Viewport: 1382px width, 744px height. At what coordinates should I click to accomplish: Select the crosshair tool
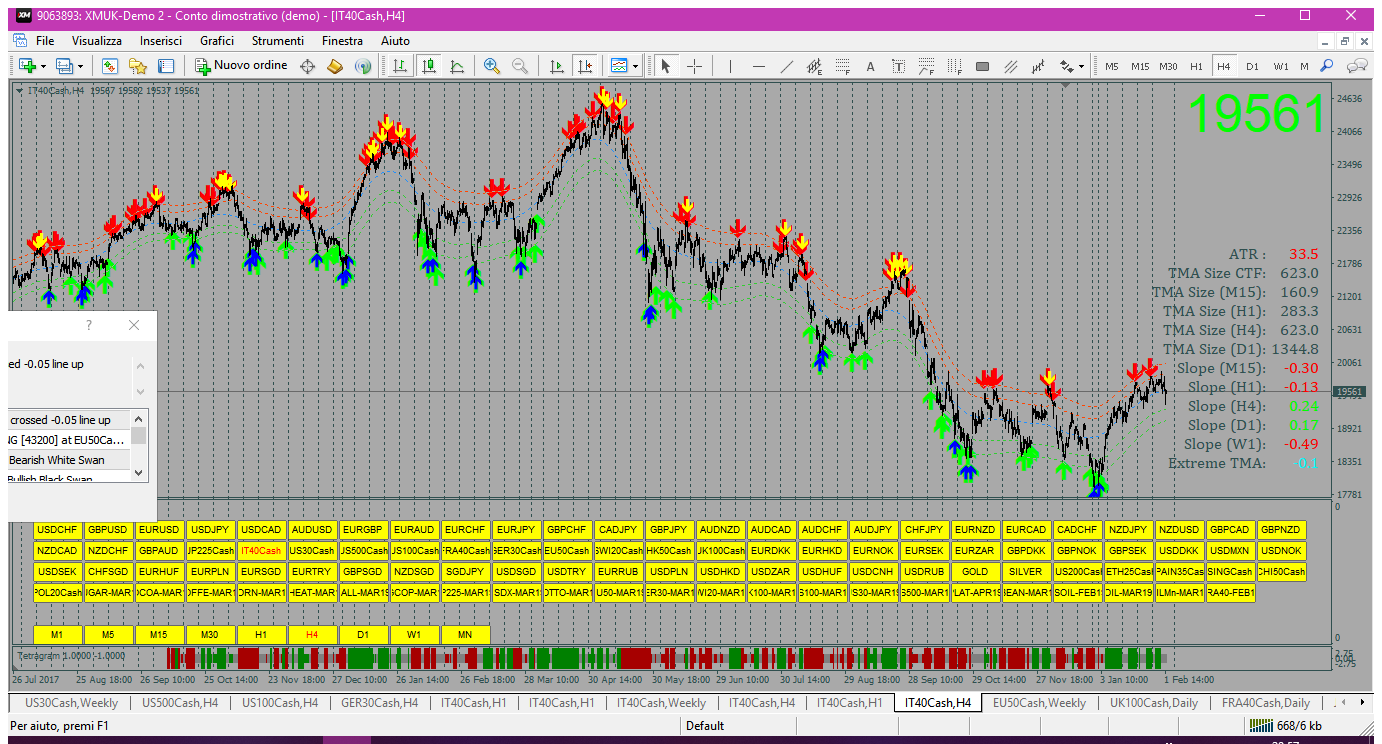point(694,66)
